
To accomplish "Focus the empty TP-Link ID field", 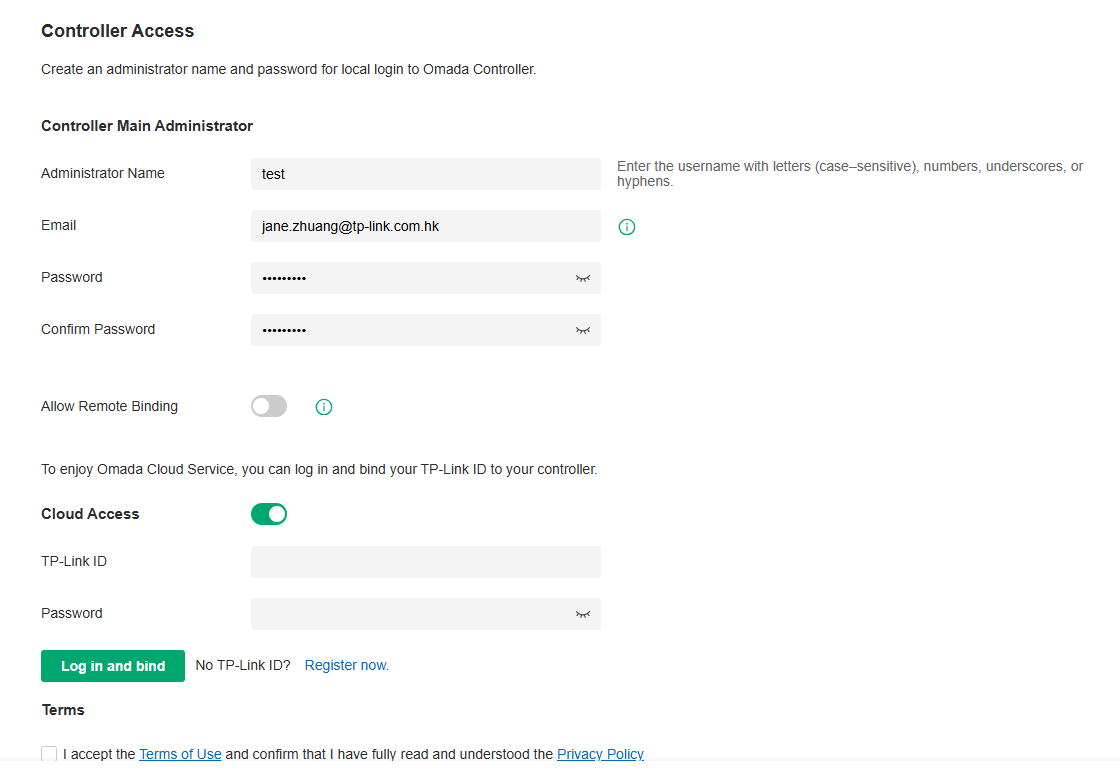I will coord(425,562).
